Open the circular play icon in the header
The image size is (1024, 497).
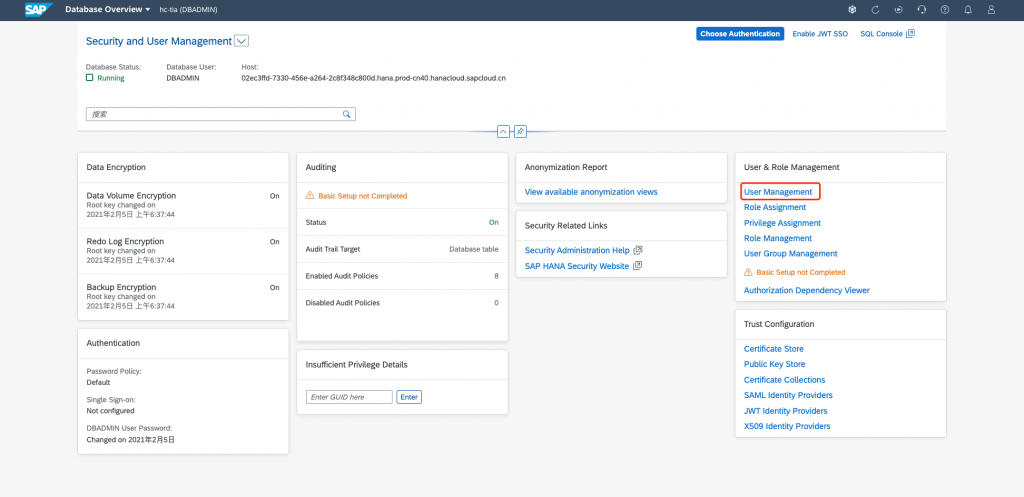(x=899, y=10)
